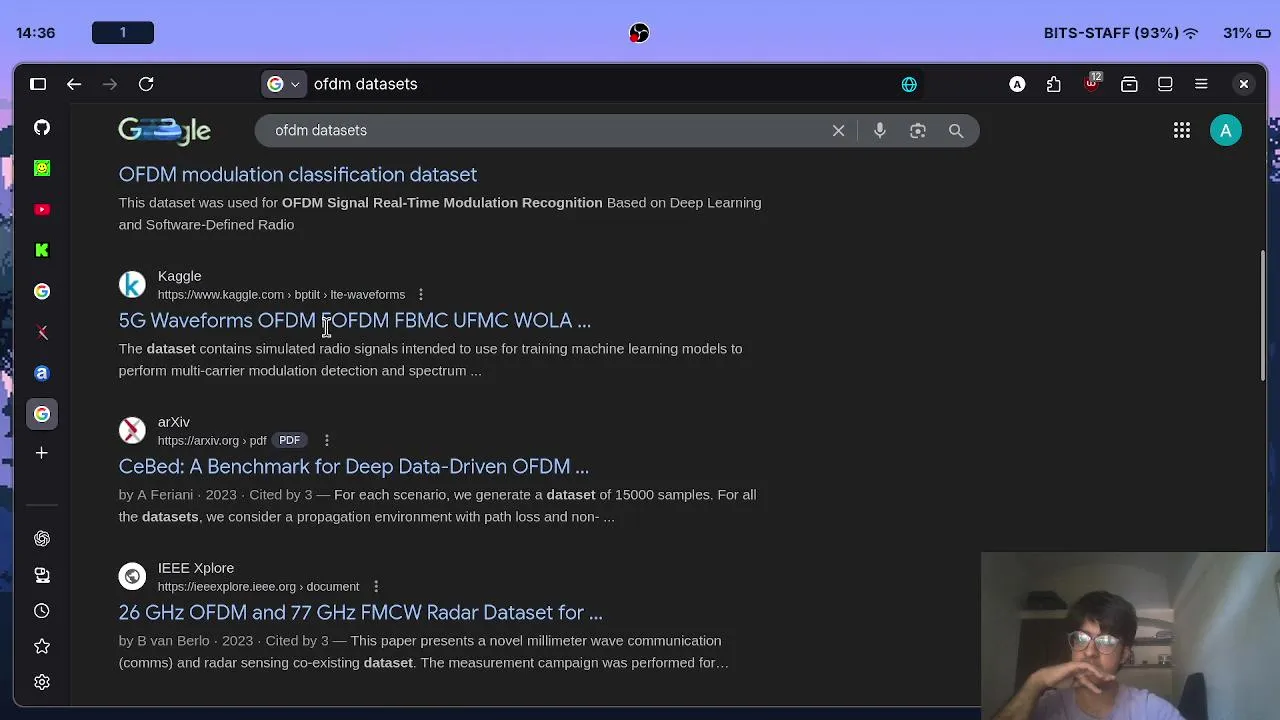Click the webcam overlay thumbnail

(x=1130, y=636)
